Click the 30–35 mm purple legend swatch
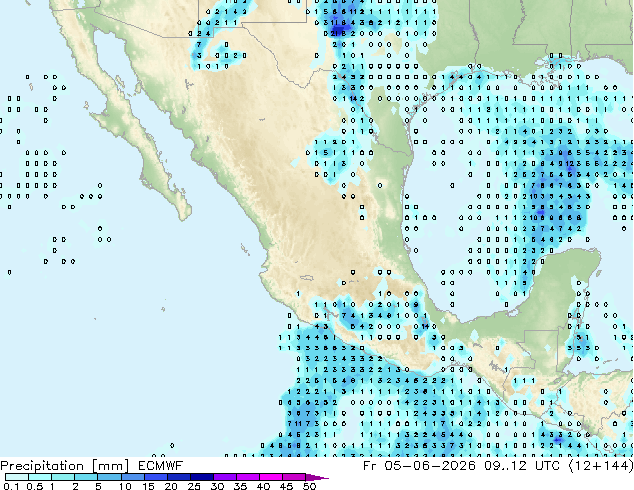This screenshot has width=634, height=490. (x=225, y=477)
